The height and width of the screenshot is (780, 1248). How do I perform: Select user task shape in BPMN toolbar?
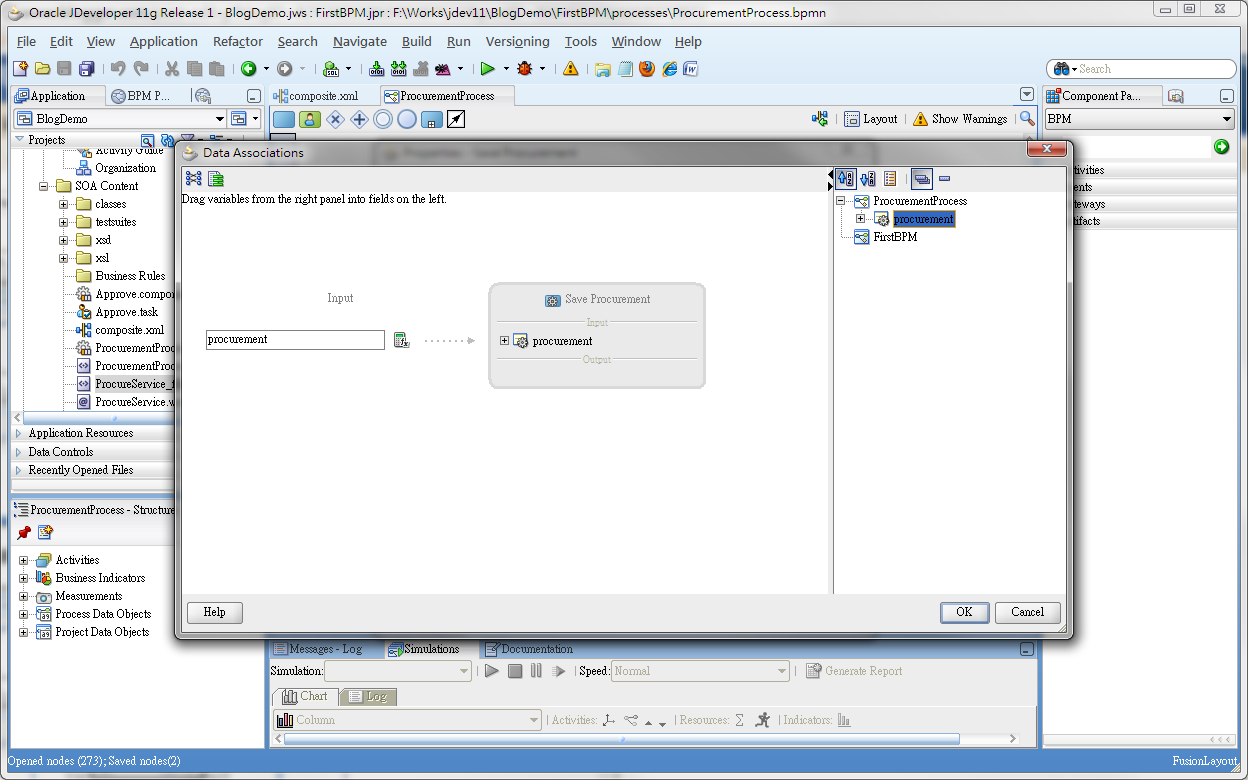(x=310, y=119)
